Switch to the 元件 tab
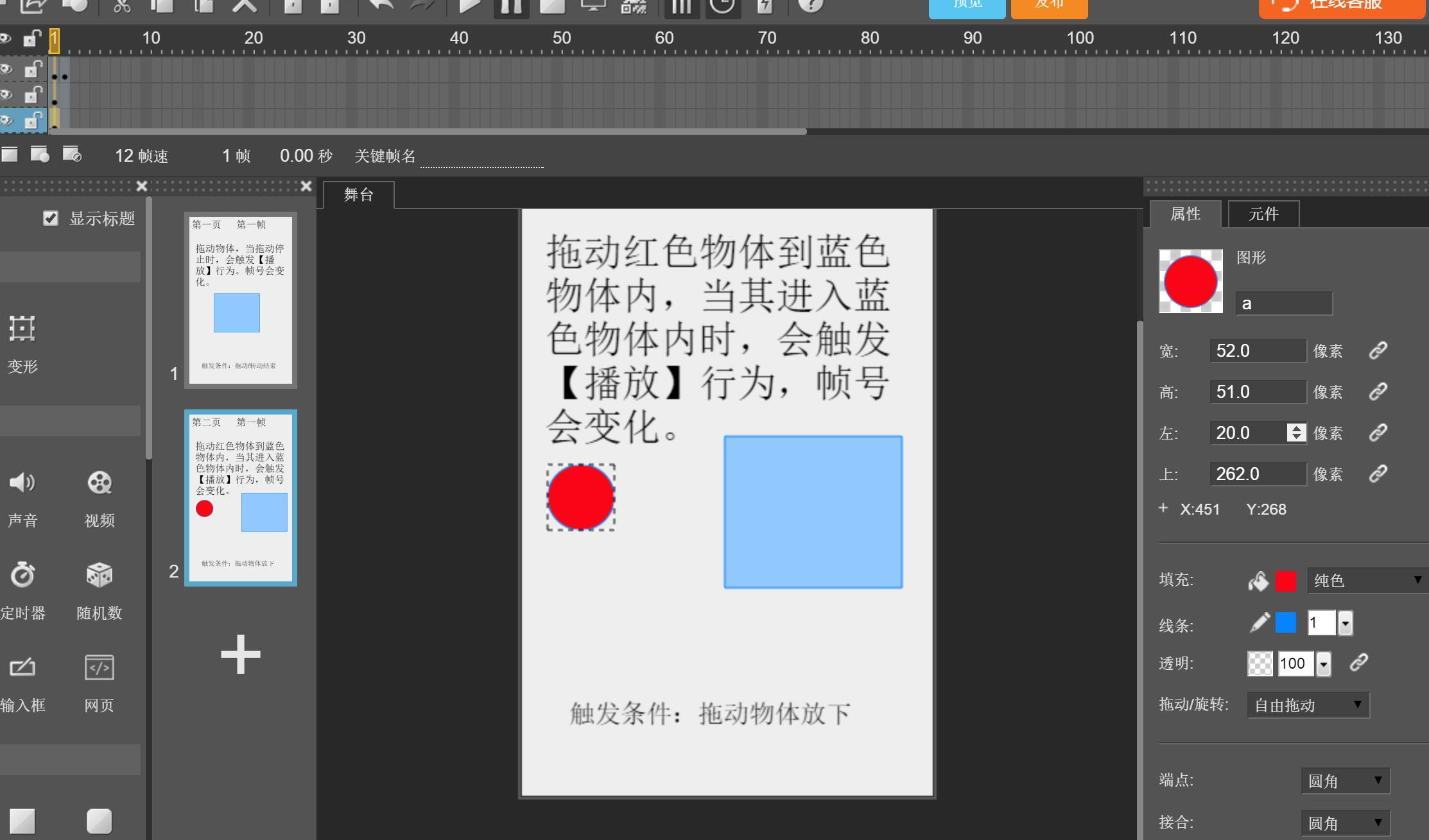Image resolution: width=1429 pixels, height=840 pixels. 1263,214
